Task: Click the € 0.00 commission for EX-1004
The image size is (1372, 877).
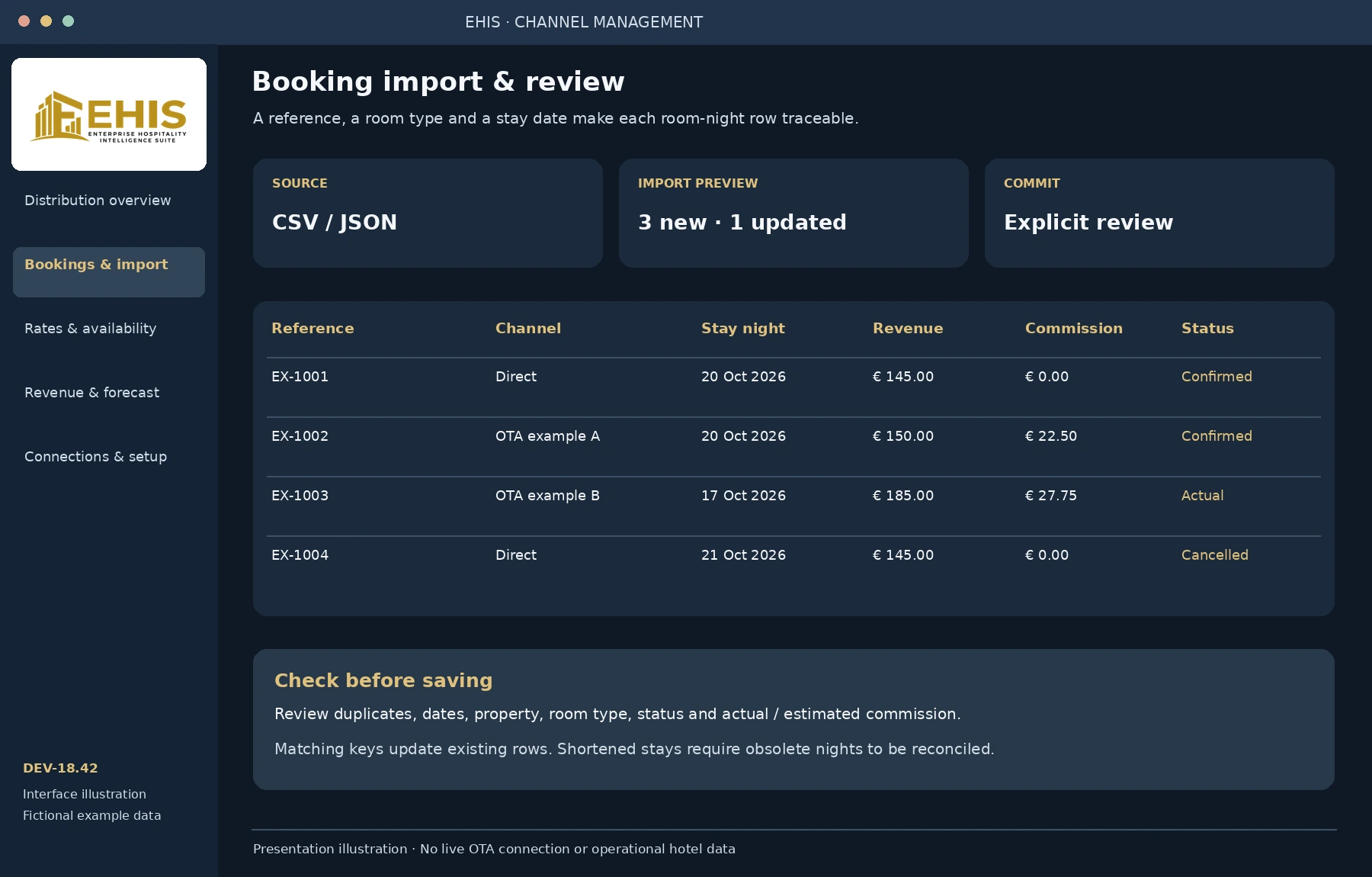Action: point(1047,555)
